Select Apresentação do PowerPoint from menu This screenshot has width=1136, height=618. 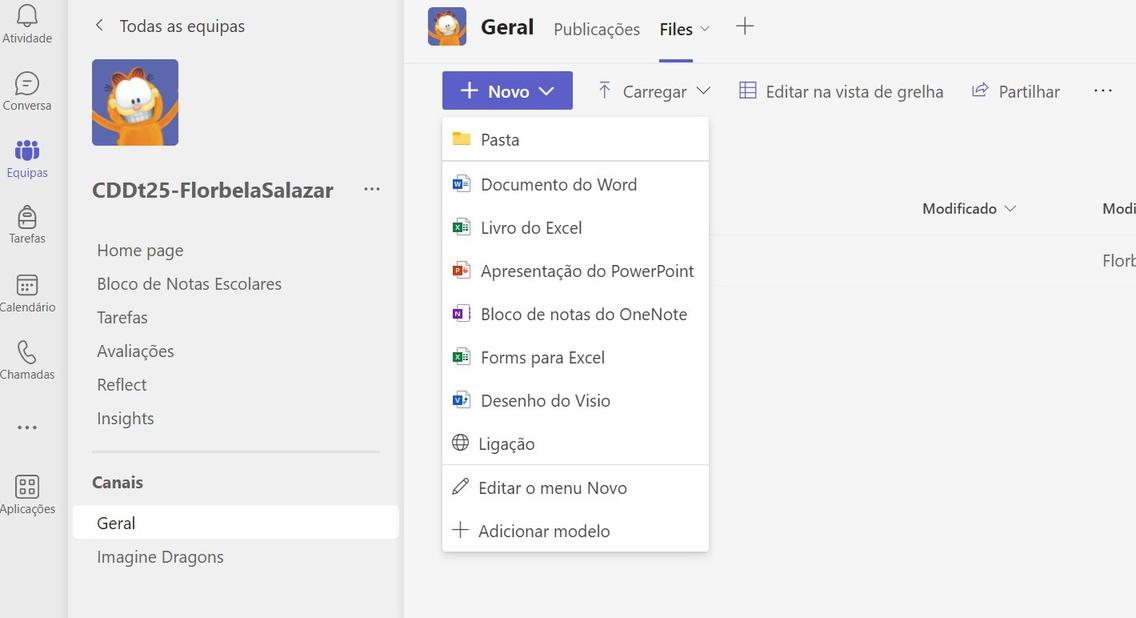click(x=587, y=271)
